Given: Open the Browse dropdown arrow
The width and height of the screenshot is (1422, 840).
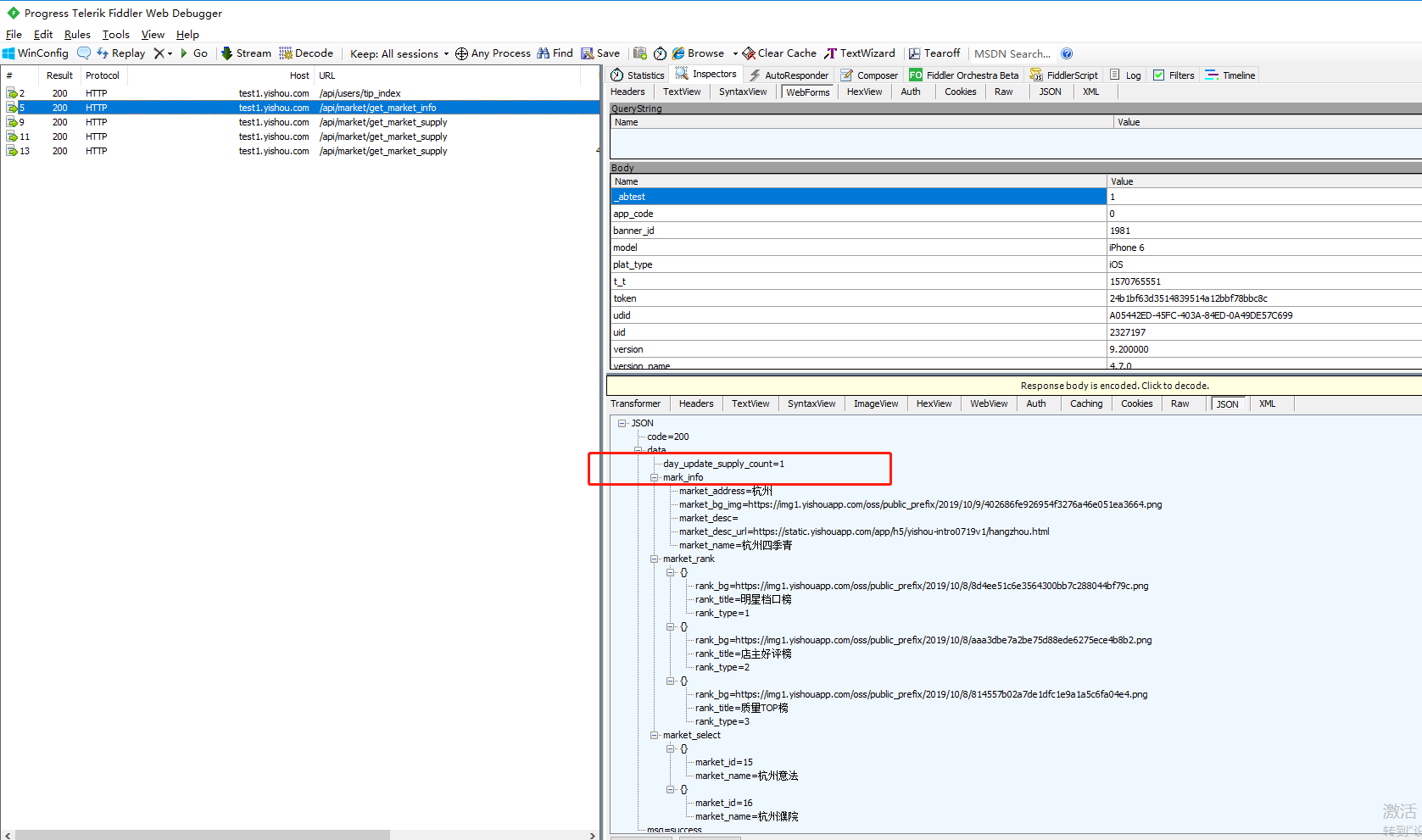Looking at the screenshot, I should coord(735,53).
